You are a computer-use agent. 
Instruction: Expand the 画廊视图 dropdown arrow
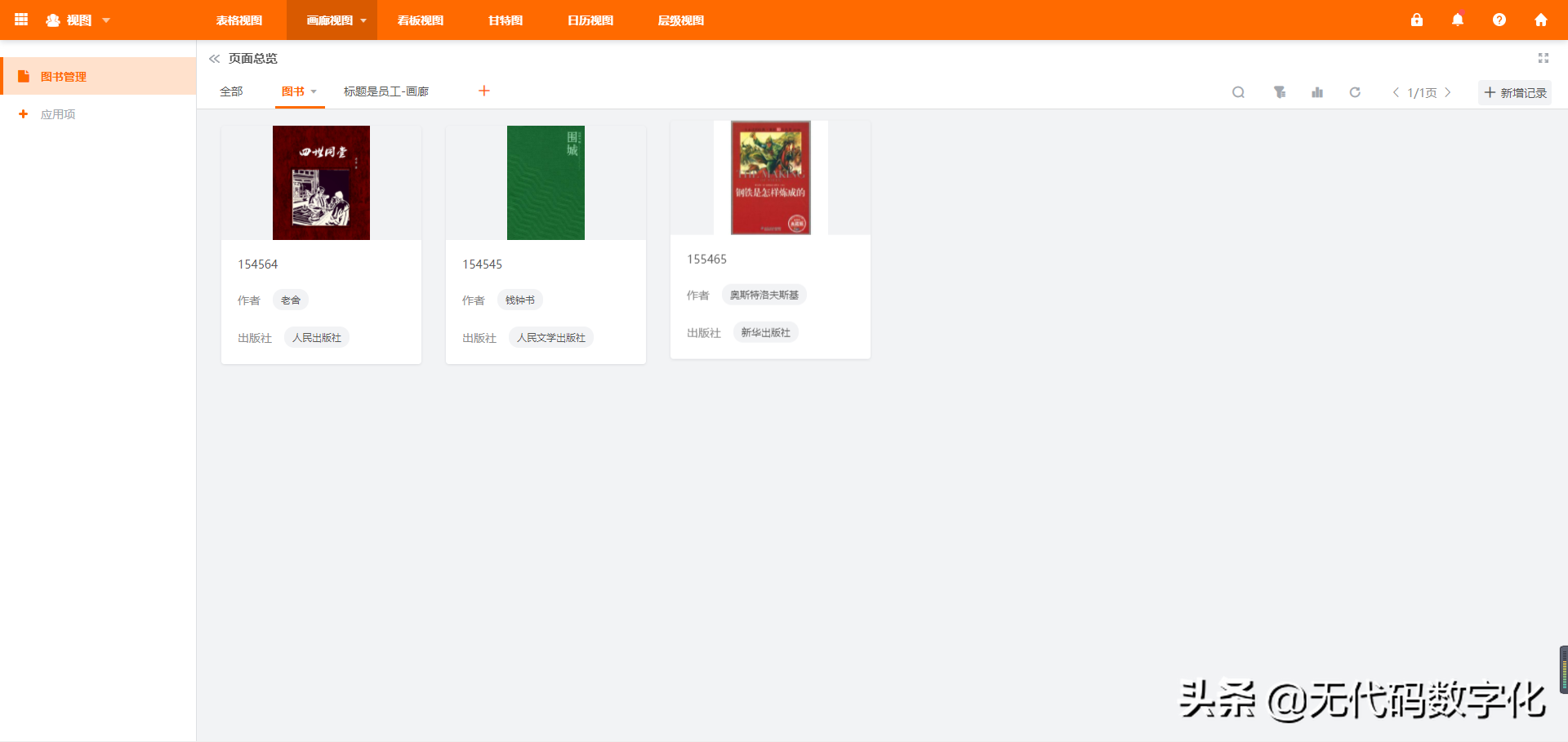pos(363,20)
